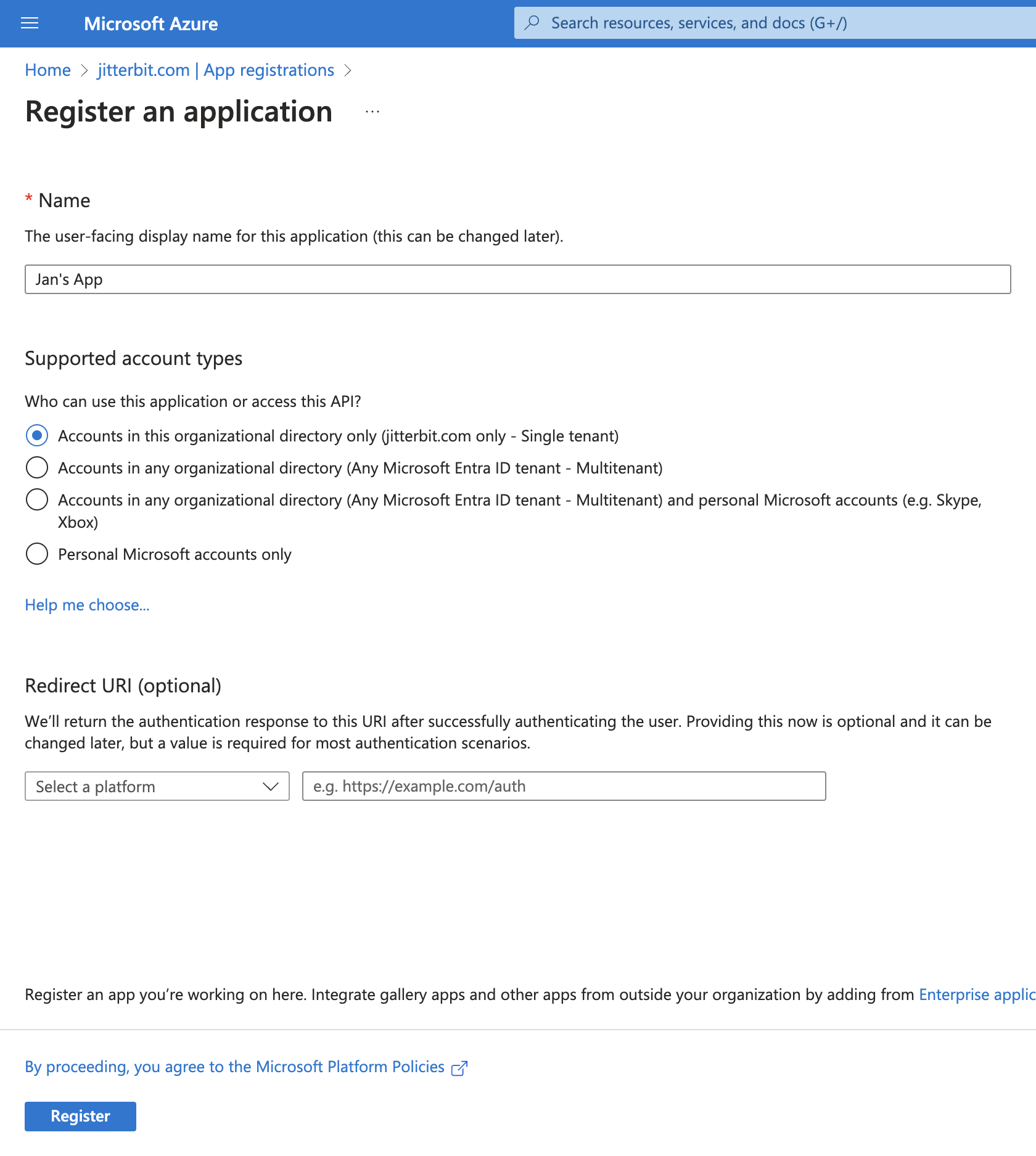Screen dimensions: 1036x1156
Task: Select the Single tenant account option
Action: click(x=36, y=435)
